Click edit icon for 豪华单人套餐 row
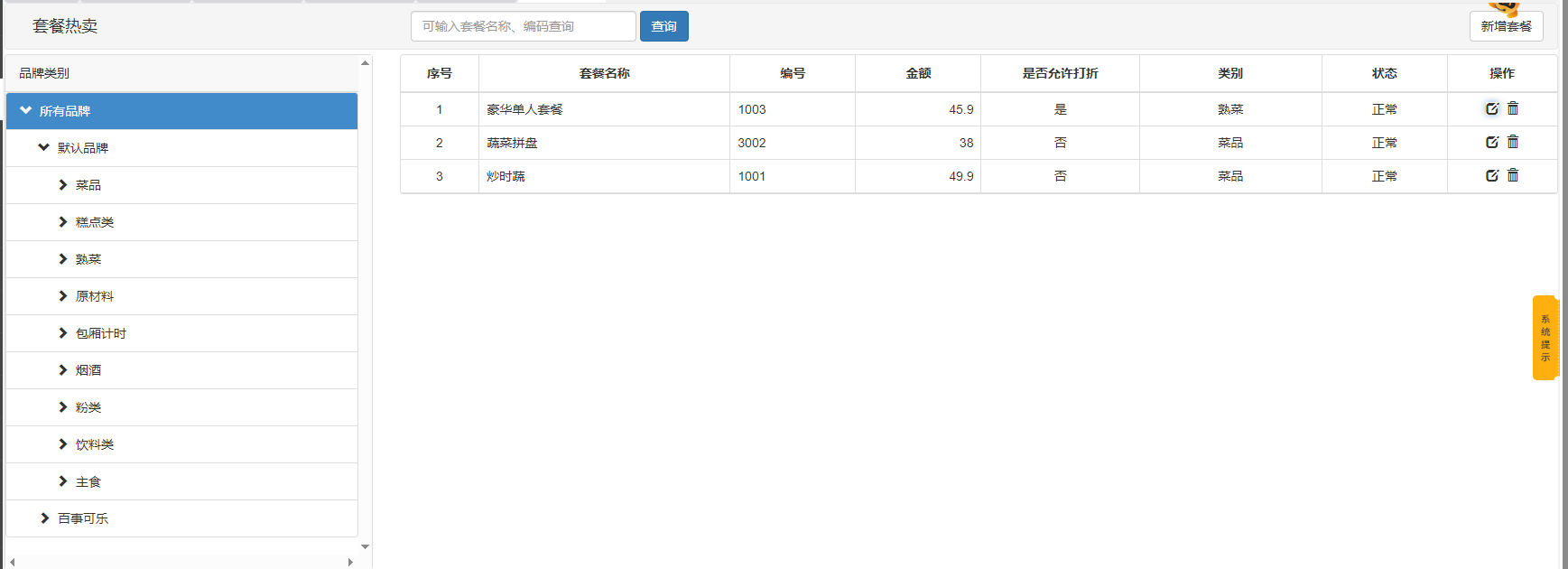1568x569 pixels. [x=1491, y=109]
